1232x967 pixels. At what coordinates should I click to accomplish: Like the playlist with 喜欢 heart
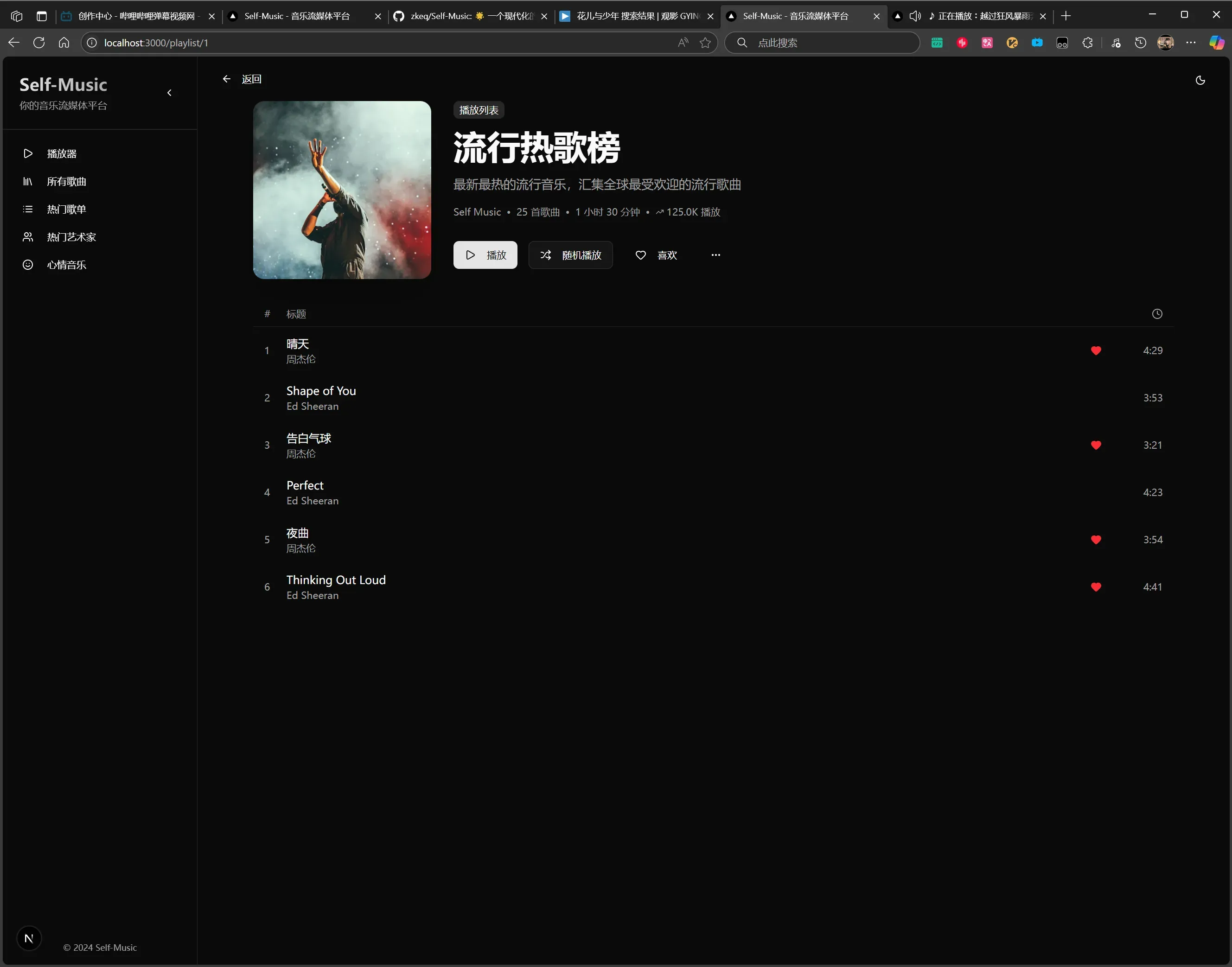tap(656, 255)
